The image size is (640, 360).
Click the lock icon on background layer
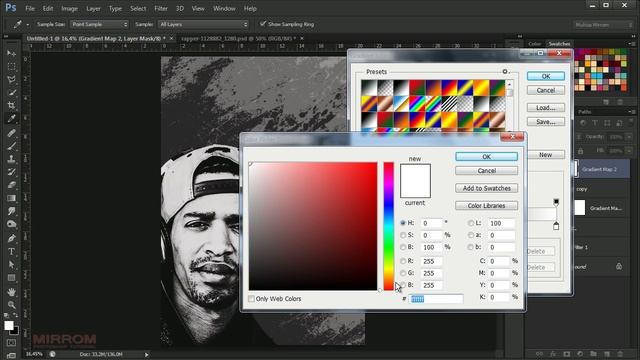[x=619, y=266]
